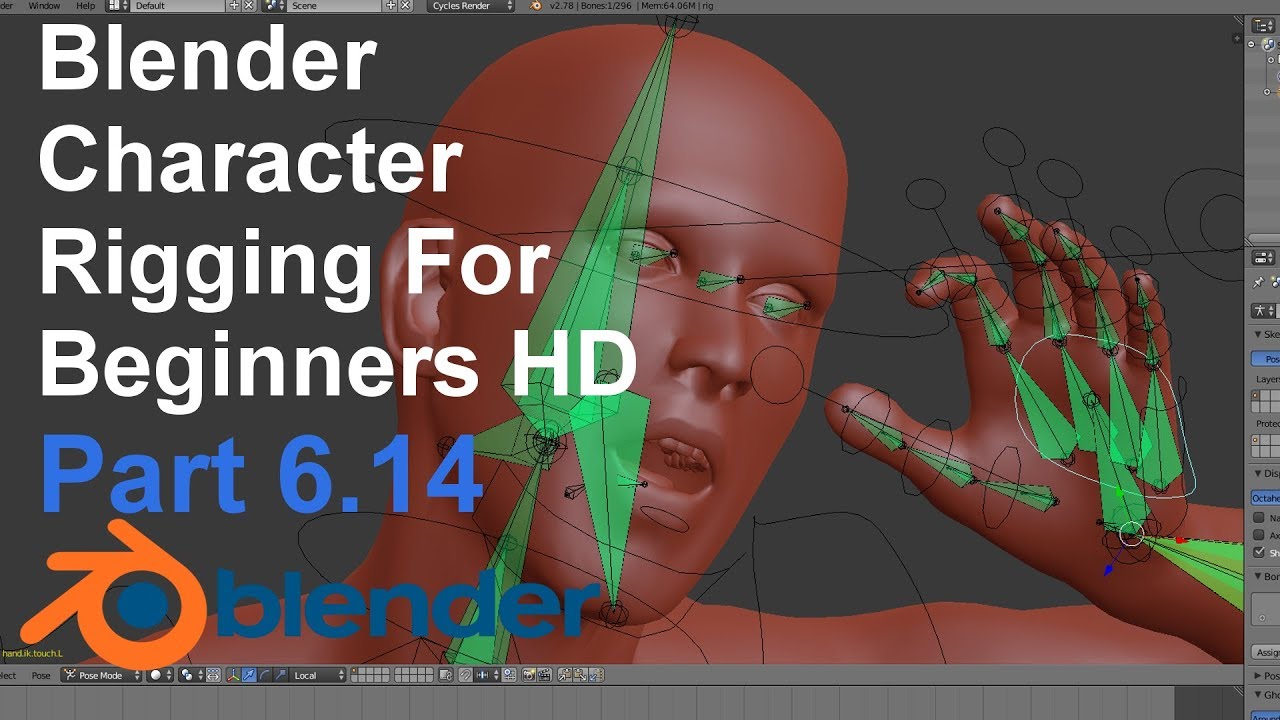Image resolution: width=1280 pixels, height=720 pixels.
Task: Open the pivot point selector
Action: [193, 676]
